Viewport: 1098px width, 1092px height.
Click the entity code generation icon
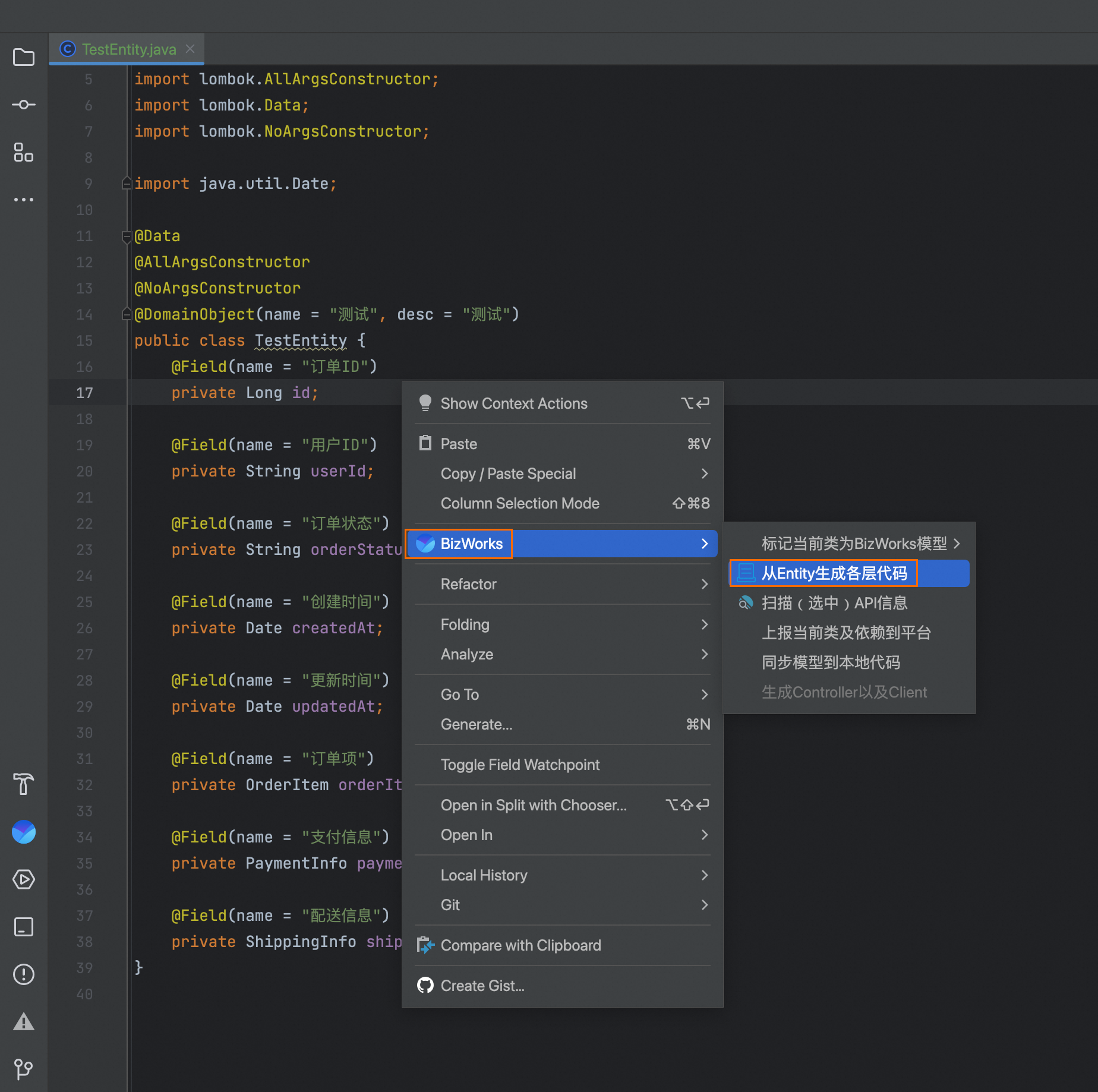click(x=746, y=573)
